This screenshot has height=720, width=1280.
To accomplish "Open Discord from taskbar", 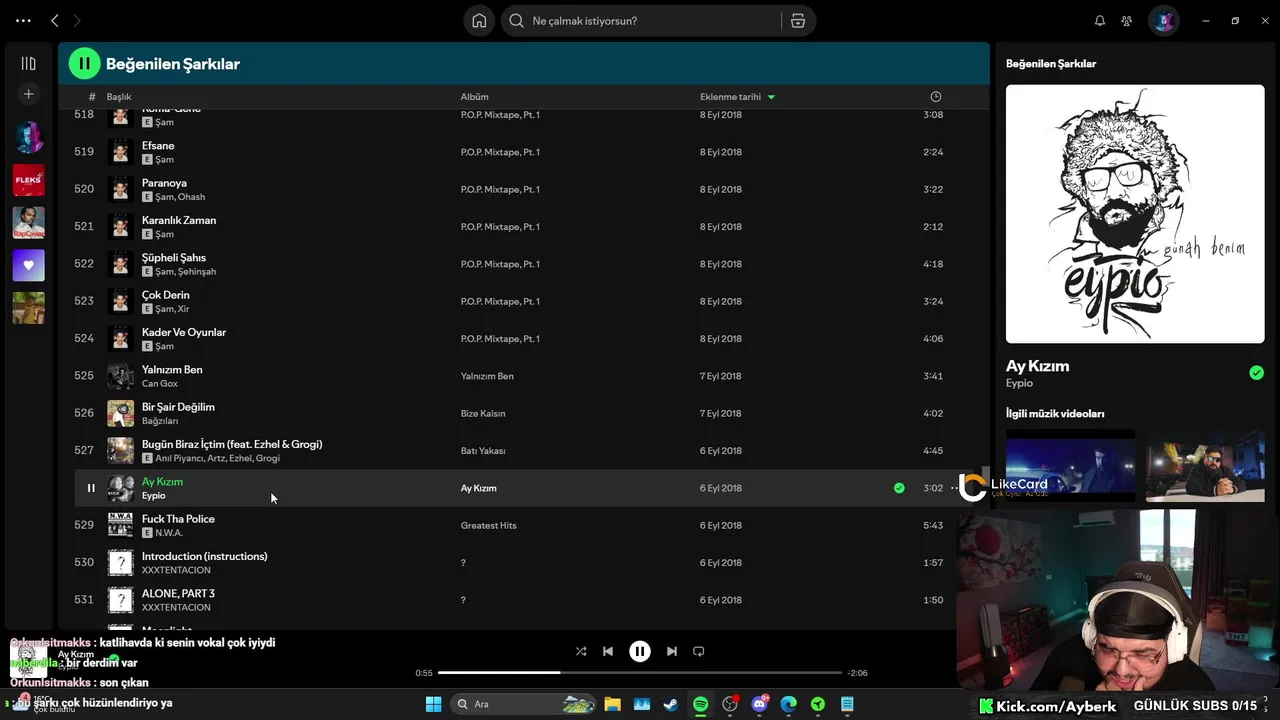I will pos(759,704).
